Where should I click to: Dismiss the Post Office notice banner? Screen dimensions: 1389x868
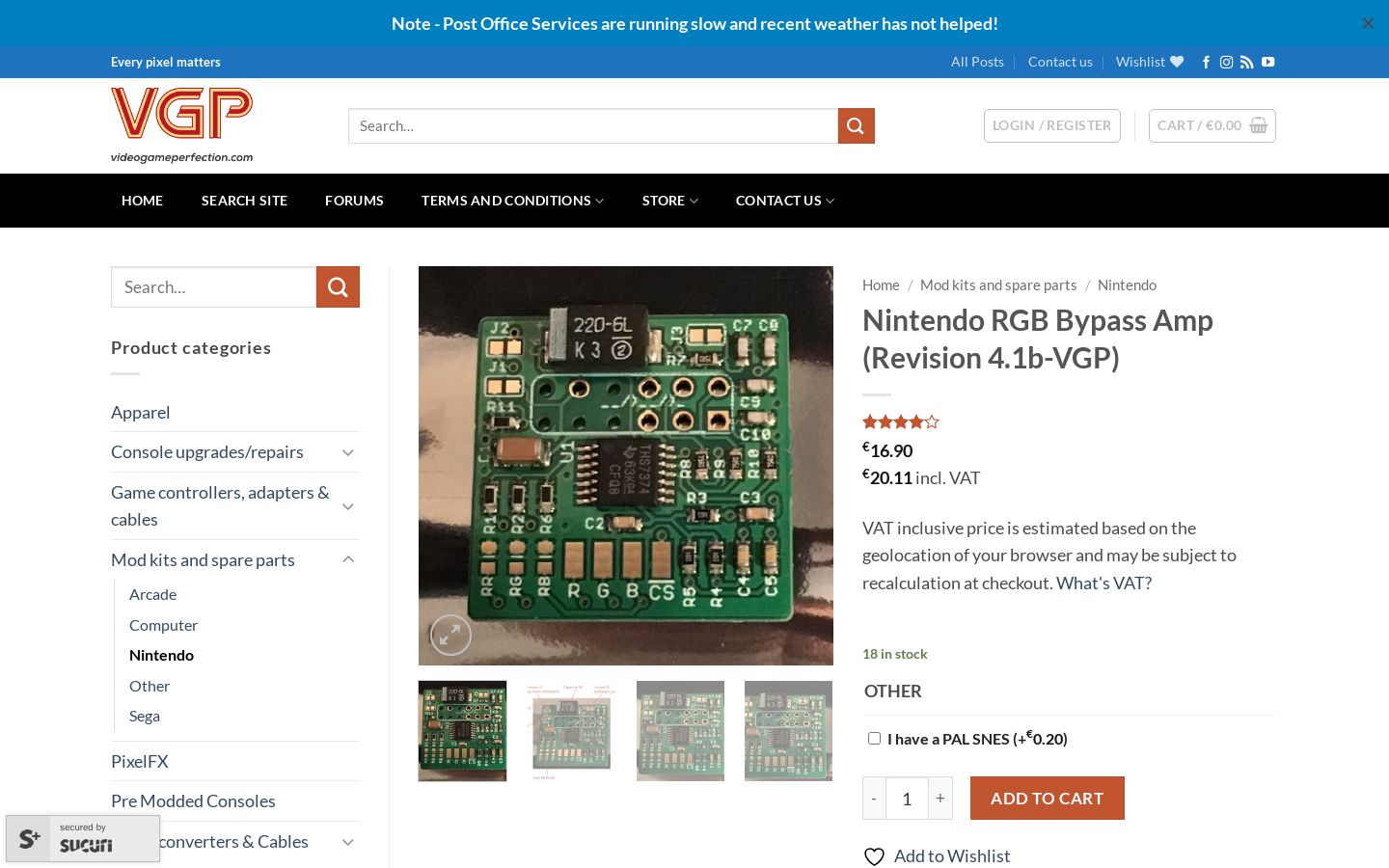coord(1368,23)
